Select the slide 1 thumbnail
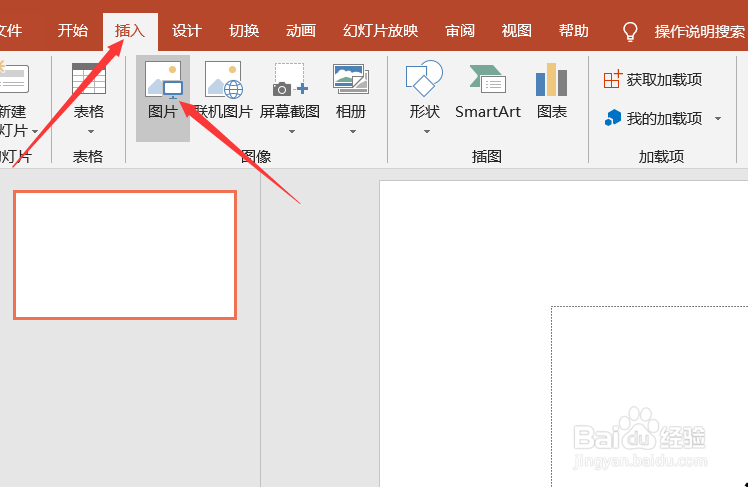Screen dimensions: 748x487 (x=125, y=255)
